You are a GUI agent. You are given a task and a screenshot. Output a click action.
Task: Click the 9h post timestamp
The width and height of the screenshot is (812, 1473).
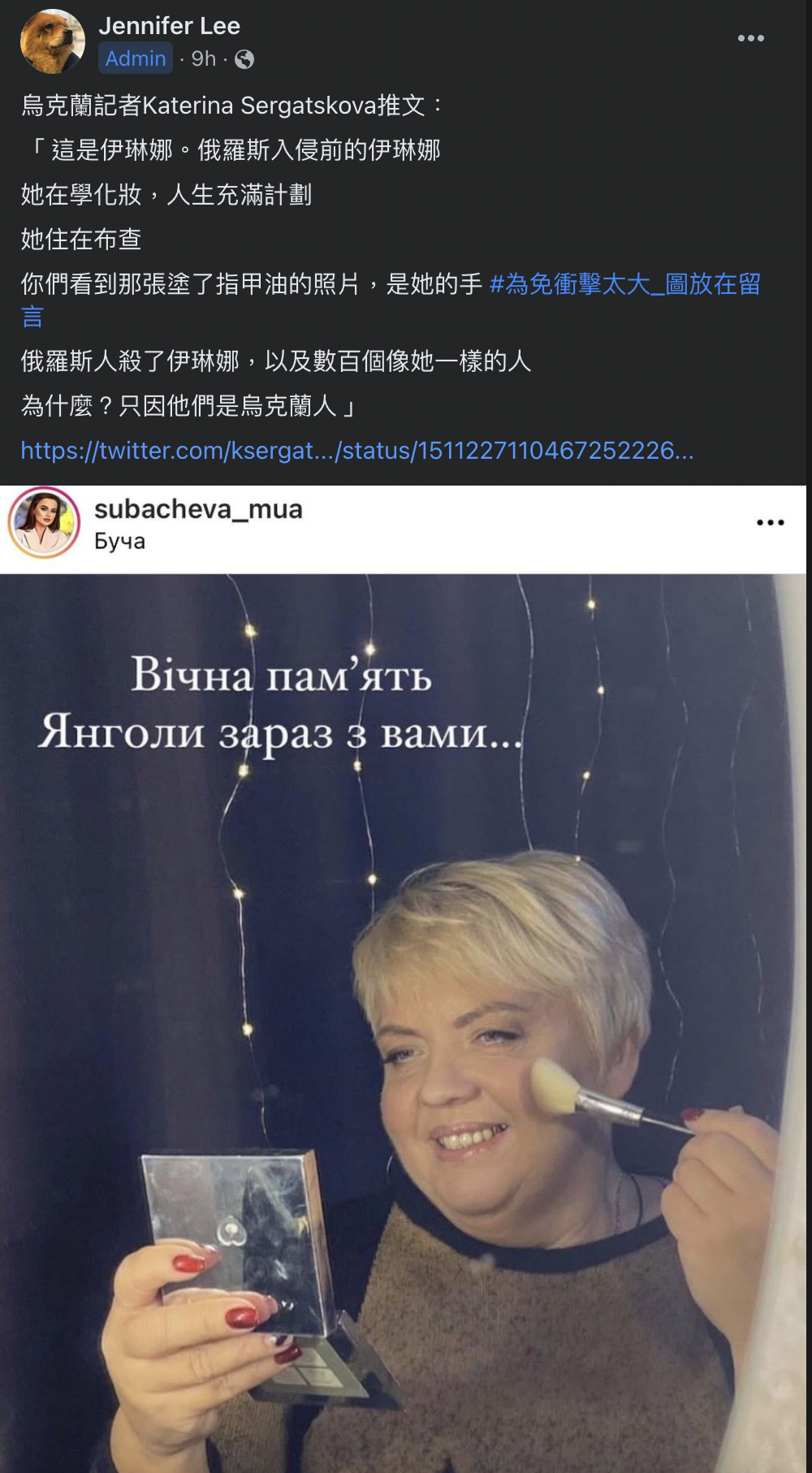(204, 58)
